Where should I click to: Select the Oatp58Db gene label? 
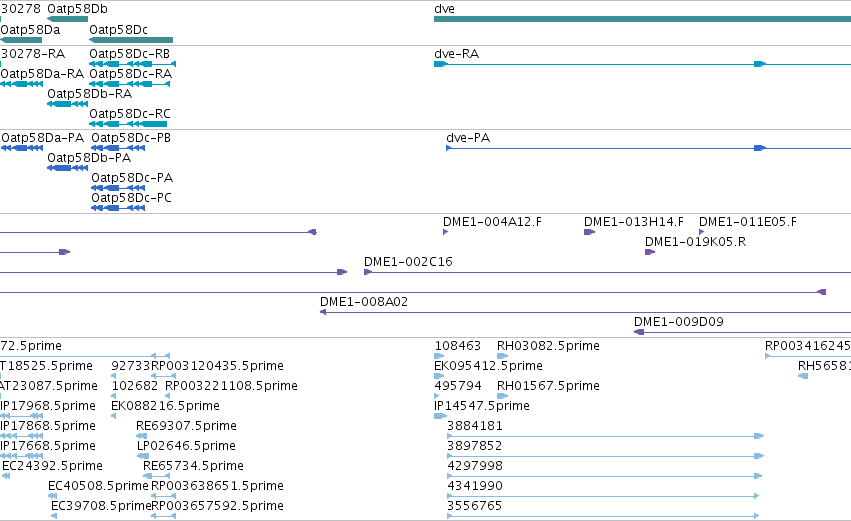77,9
